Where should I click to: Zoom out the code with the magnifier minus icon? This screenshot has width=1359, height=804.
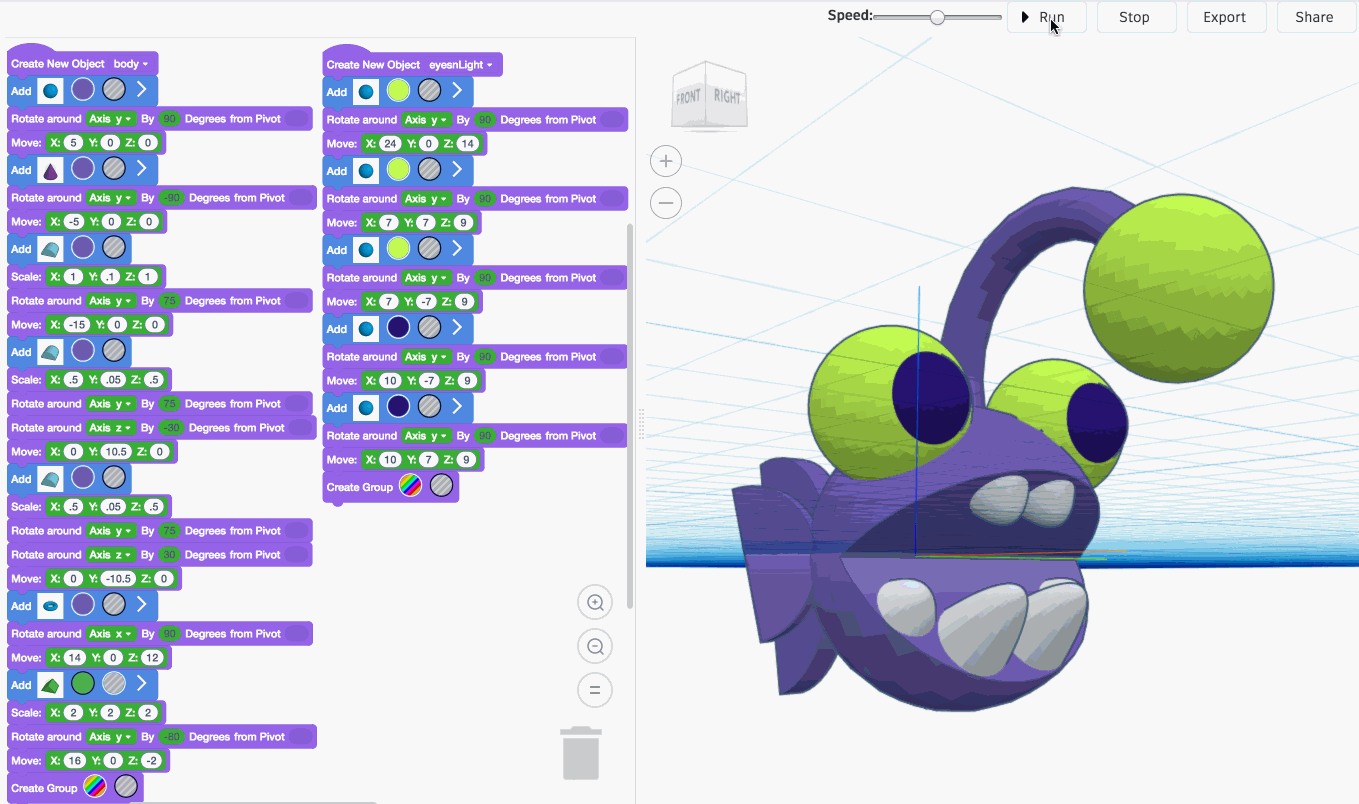tap(595, 645)
